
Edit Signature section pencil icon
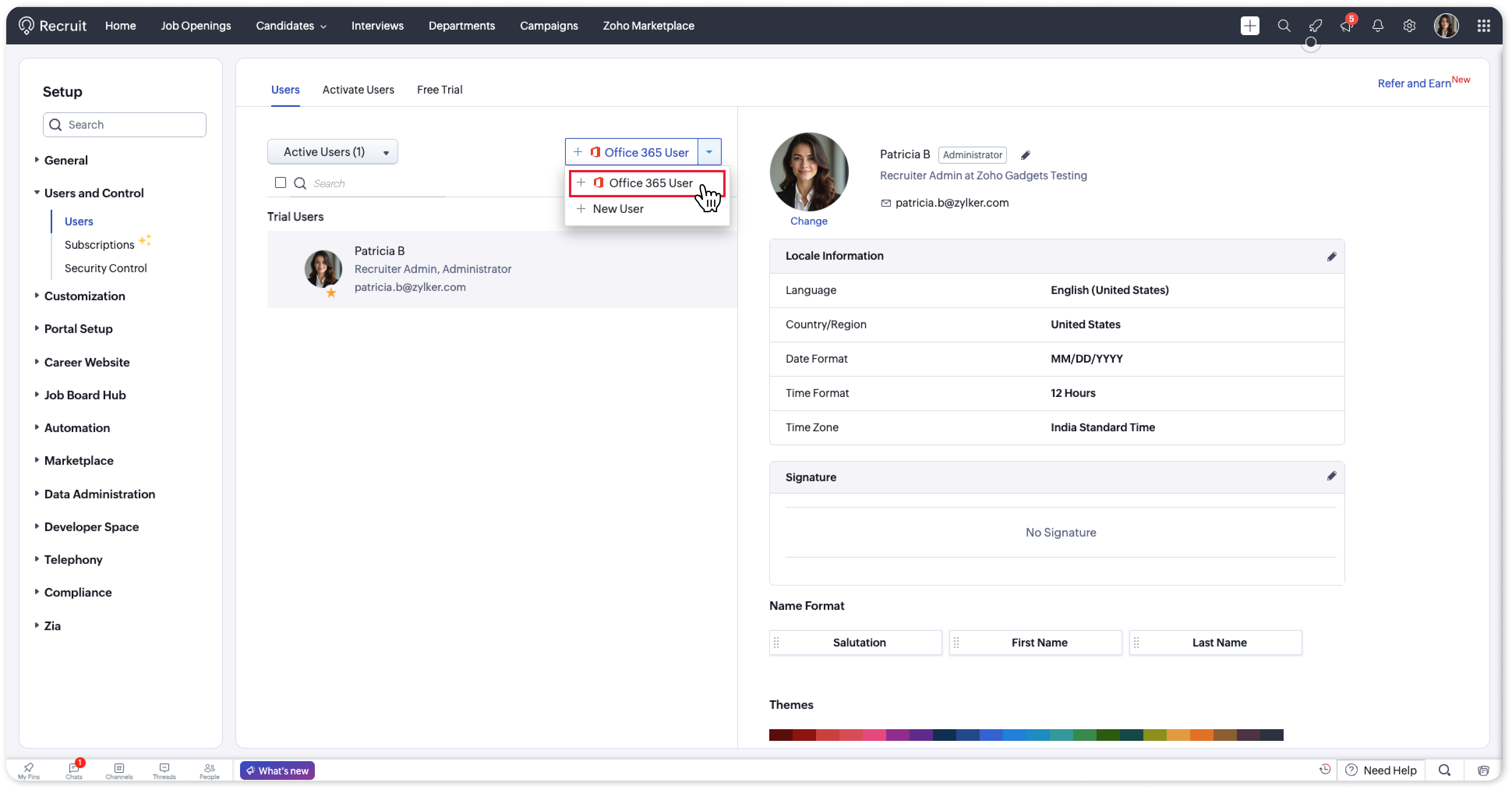pyautogui.click(x=1331, y=476)
